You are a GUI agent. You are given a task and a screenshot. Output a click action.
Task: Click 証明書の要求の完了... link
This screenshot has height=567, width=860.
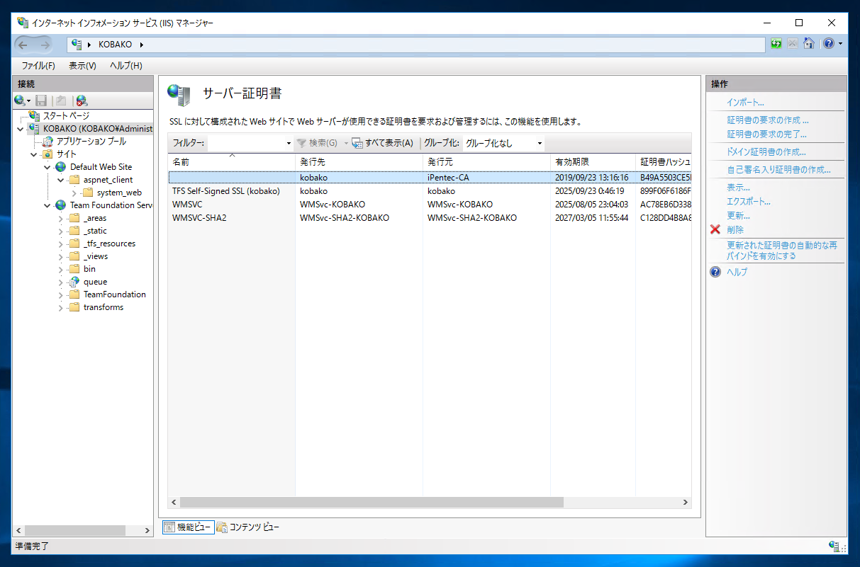(x=767, y=134)
